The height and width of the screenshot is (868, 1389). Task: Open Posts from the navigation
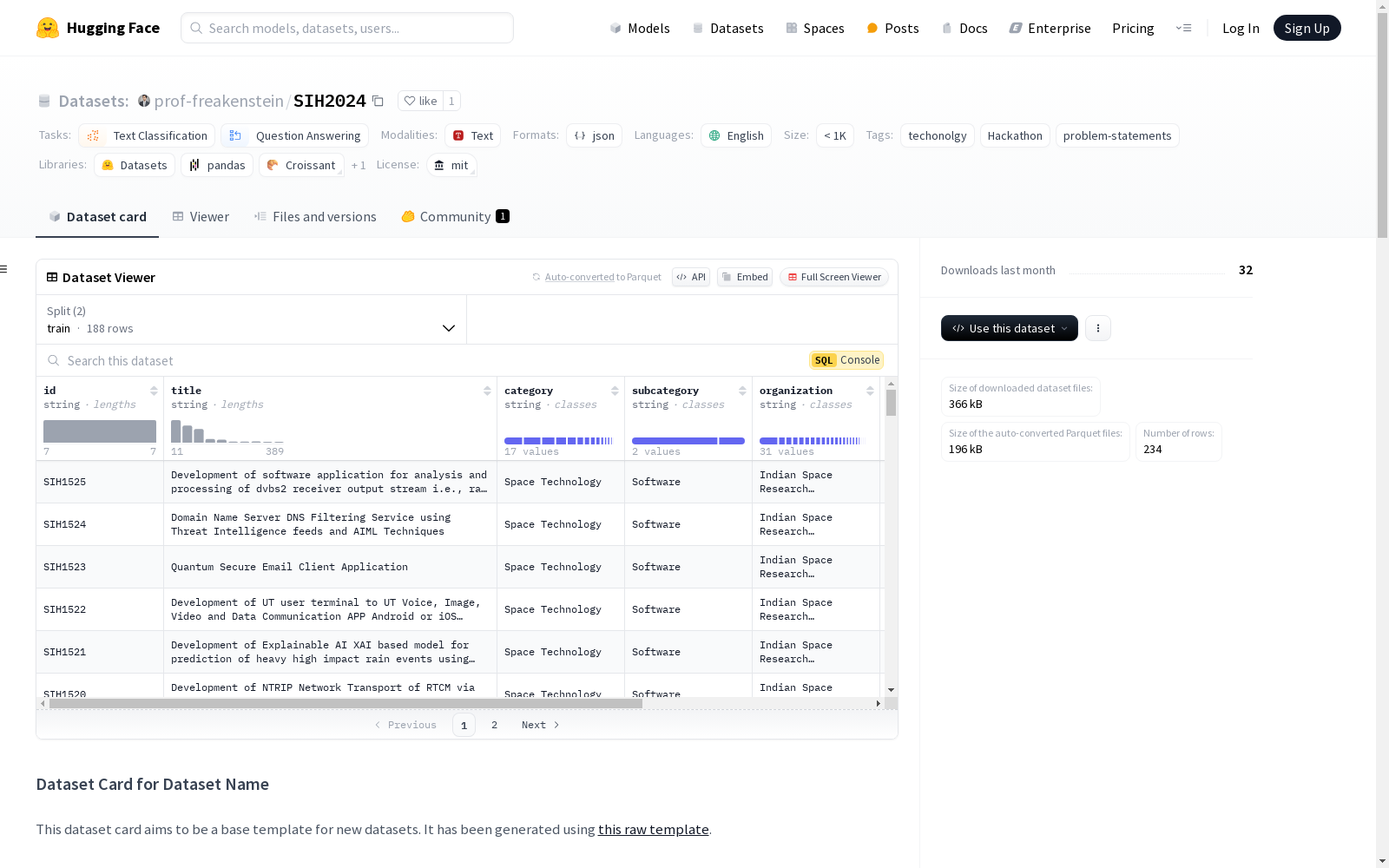(892, 28)
